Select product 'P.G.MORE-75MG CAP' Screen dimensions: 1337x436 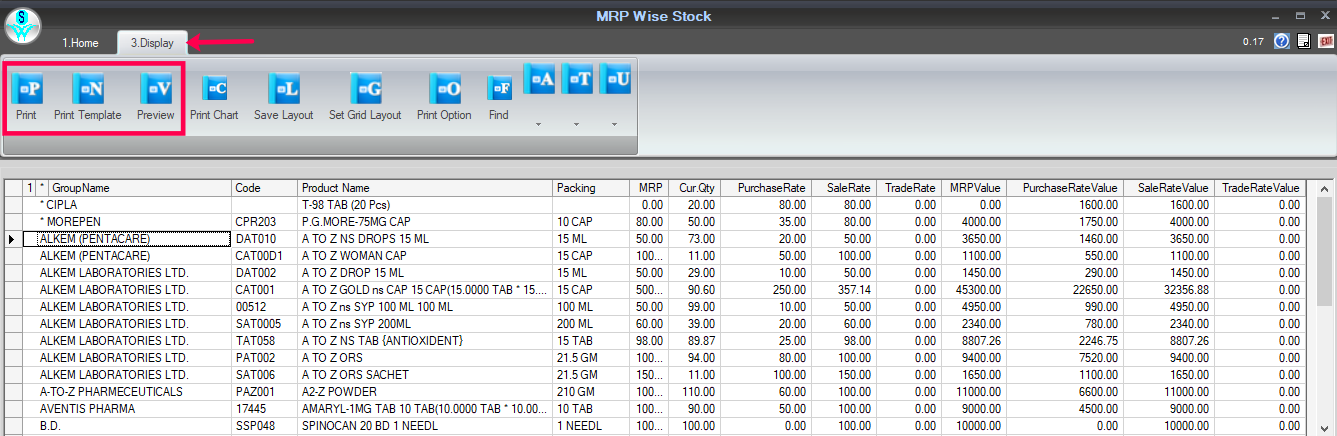[x=426, y=222]
